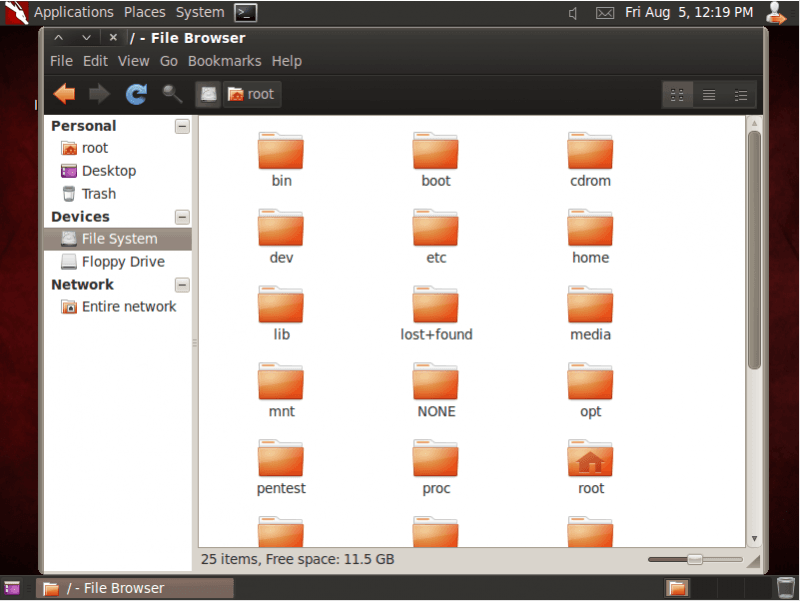
Task: Adjust the zoom slider in status bar
Action: coord(695,560)
